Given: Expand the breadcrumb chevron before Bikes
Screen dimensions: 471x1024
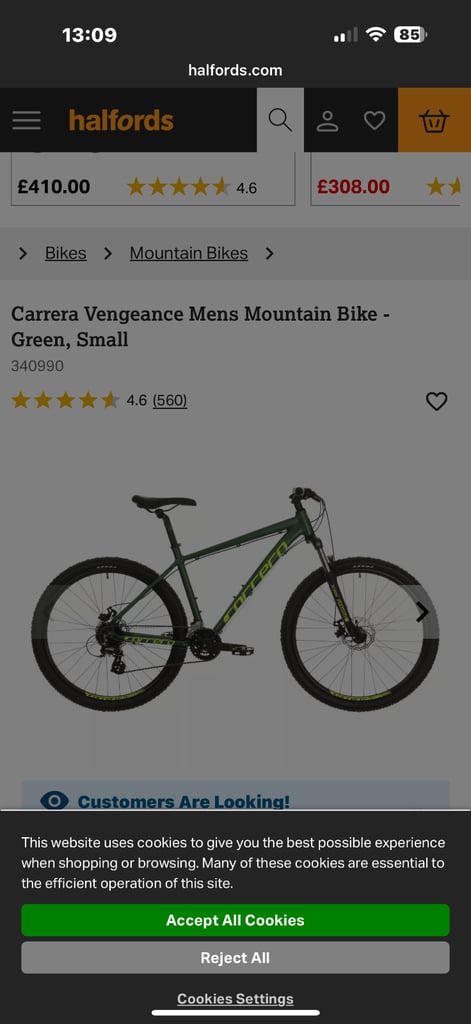Looking at the screenshot, I should (23, 253).
